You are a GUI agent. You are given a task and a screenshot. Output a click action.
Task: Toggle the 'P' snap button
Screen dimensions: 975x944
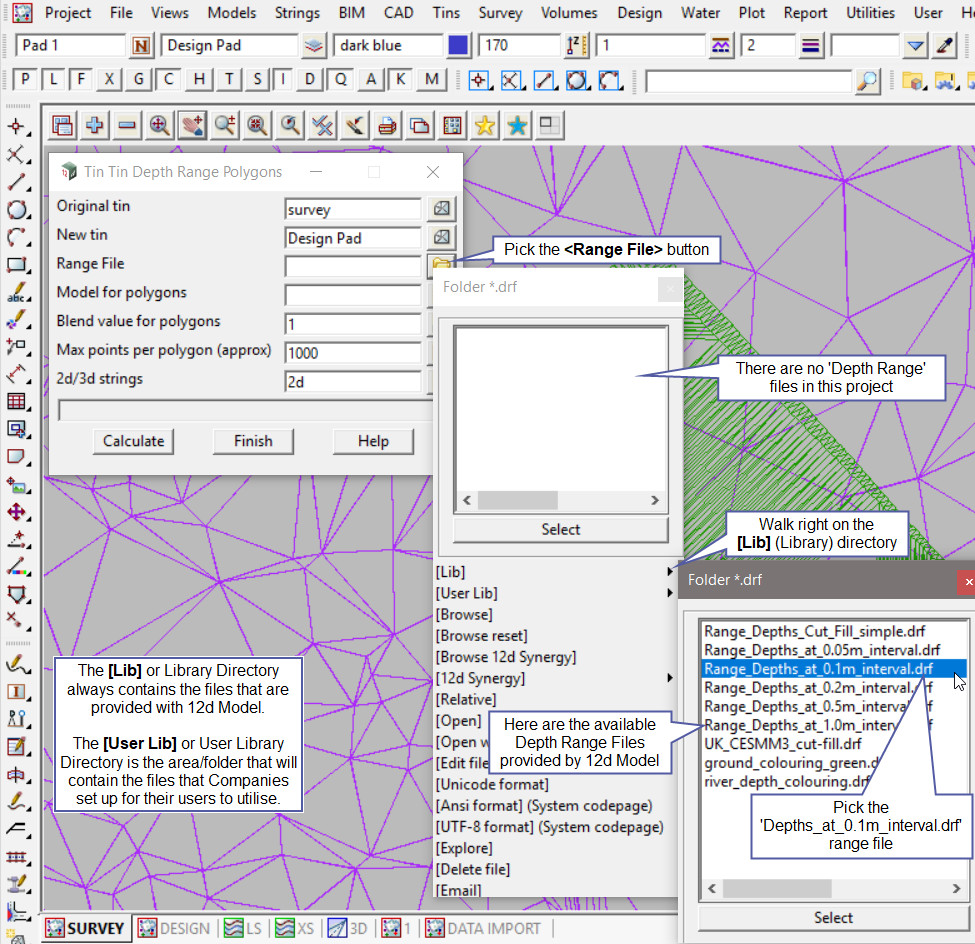(25, 80)
